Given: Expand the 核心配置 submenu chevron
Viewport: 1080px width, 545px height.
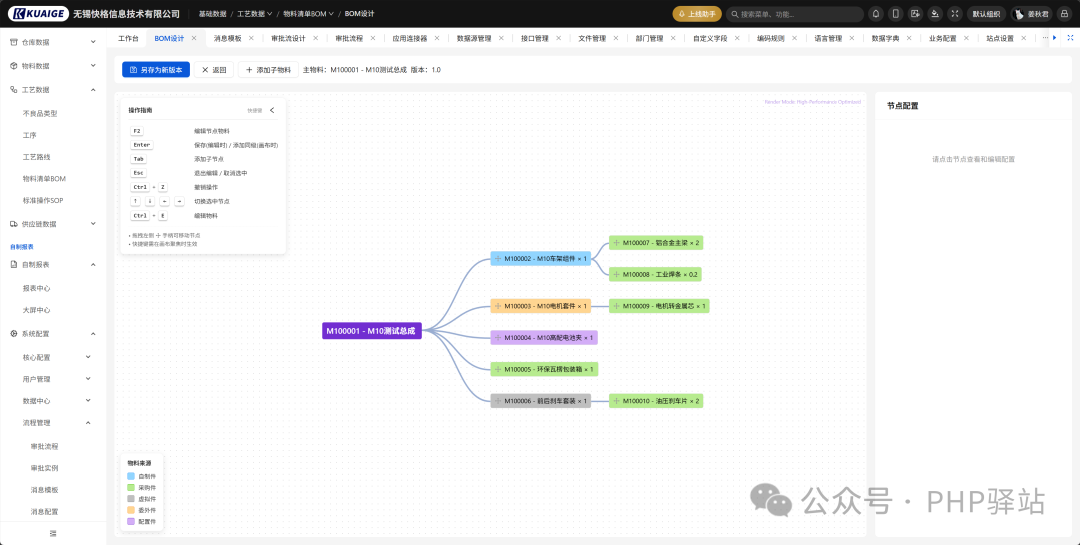Looking at the screenshot, I should click(x=88, y=357).
